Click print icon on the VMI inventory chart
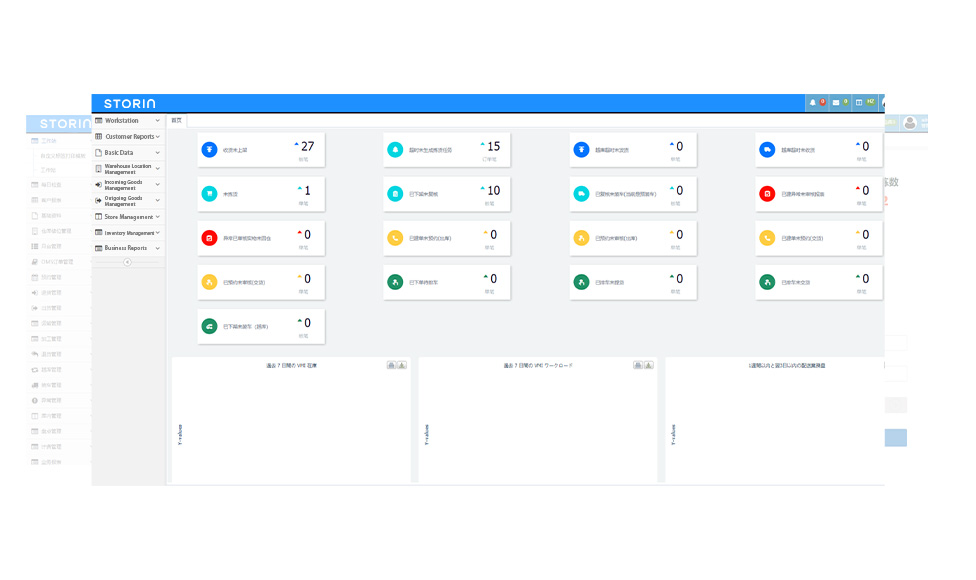The height and width of the screenshot is (580, 976). [x=392, y=365]
